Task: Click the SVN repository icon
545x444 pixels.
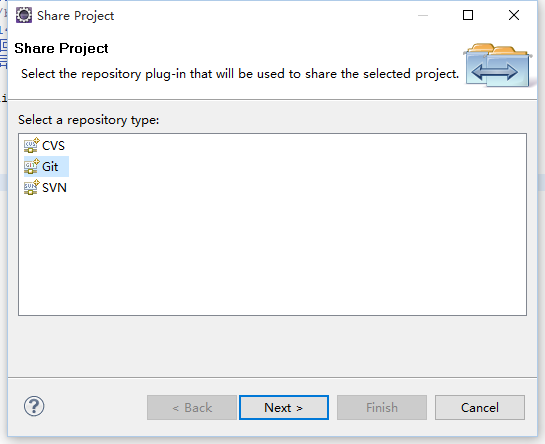Action: pyautogui.click(x=32, y=188)
